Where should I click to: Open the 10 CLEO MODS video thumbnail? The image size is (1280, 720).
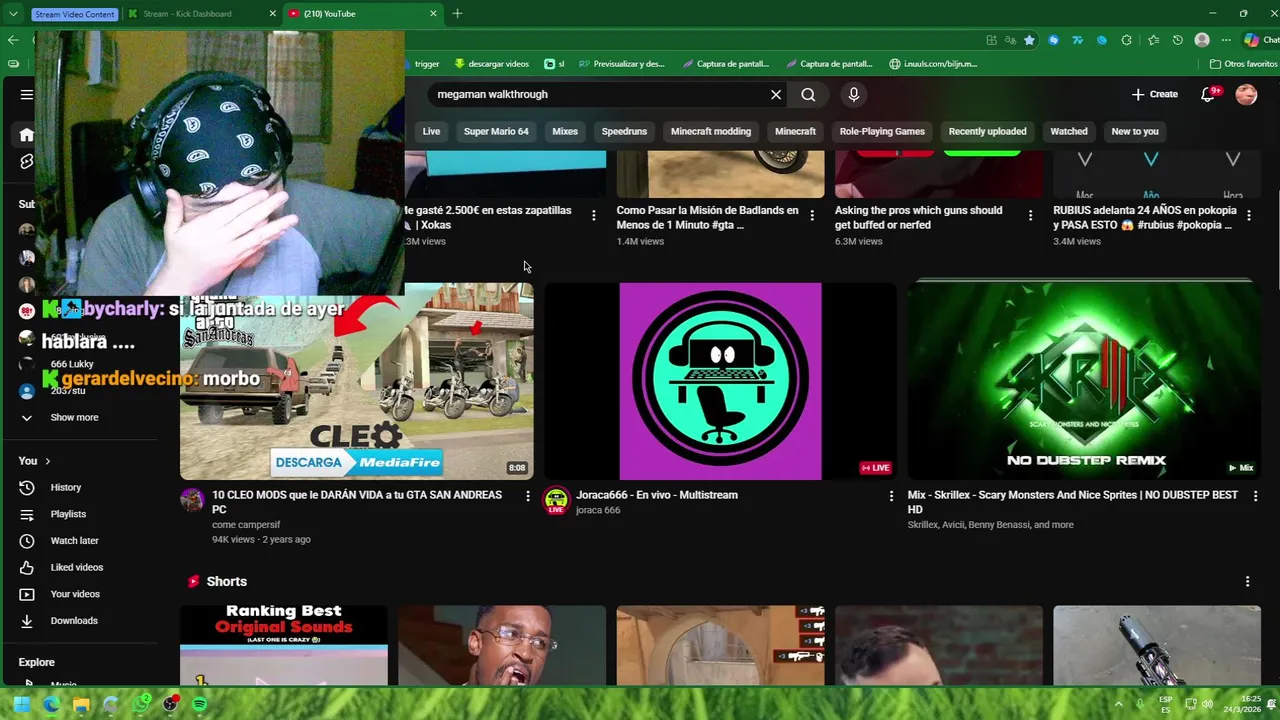[356, 381]
